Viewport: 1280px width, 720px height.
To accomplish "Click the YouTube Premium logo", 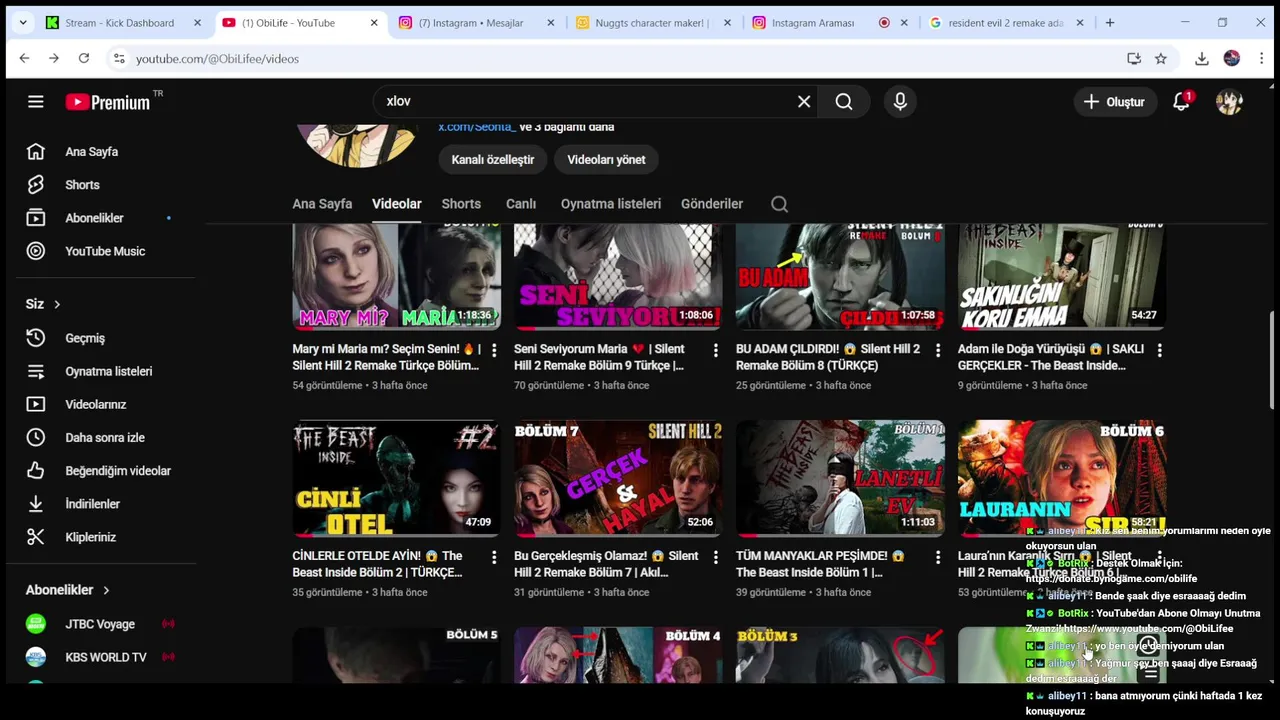I will pos(108,101).
